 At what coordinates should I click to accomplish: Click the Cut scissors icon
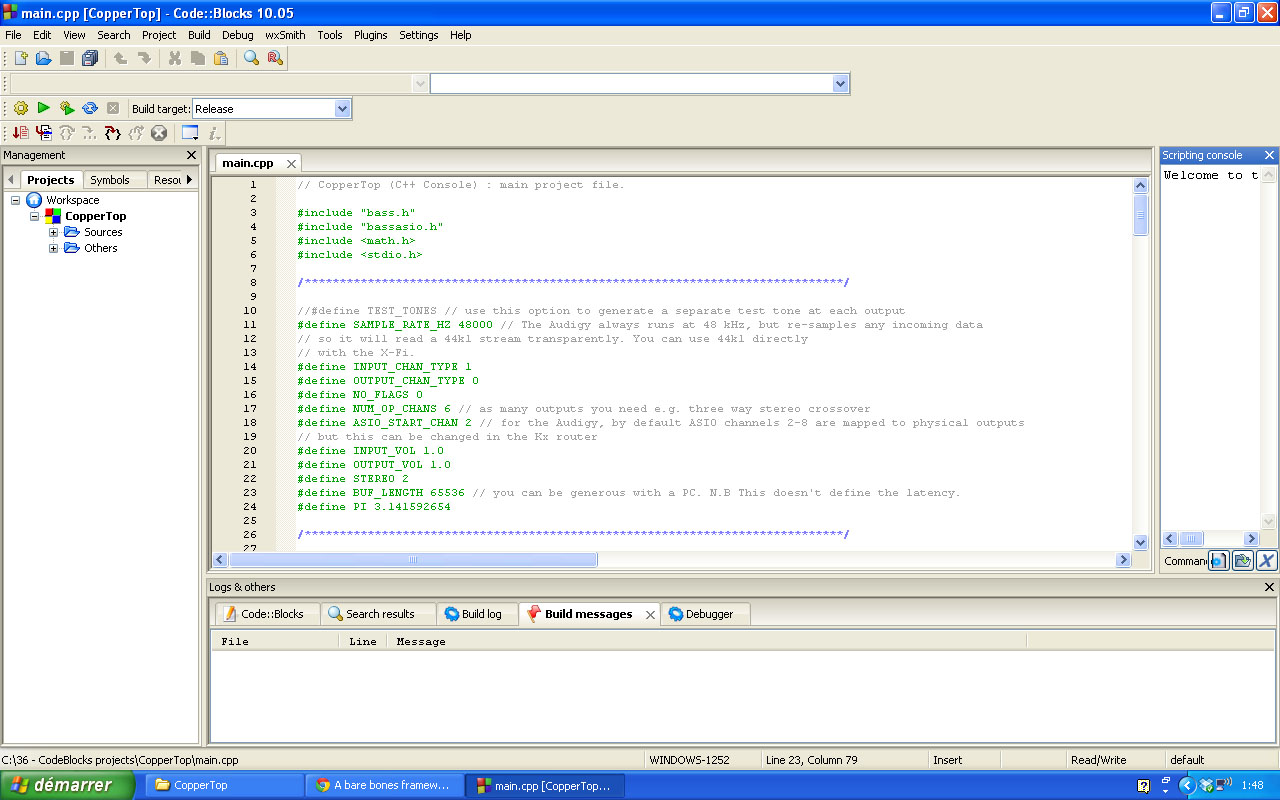pos(175,59)
